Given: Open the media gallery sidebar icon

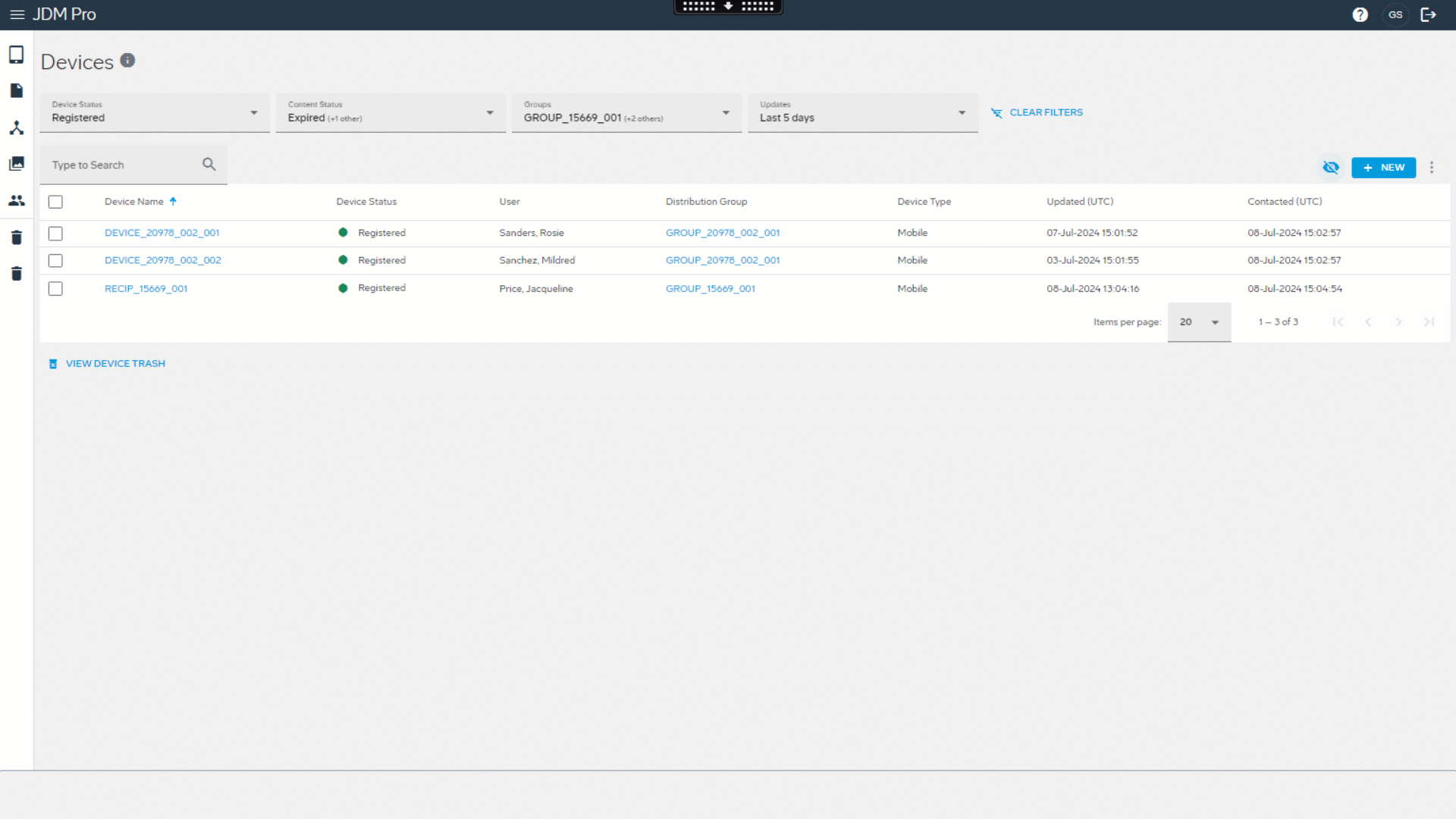Looking at the screenshot, I should 16,164.
